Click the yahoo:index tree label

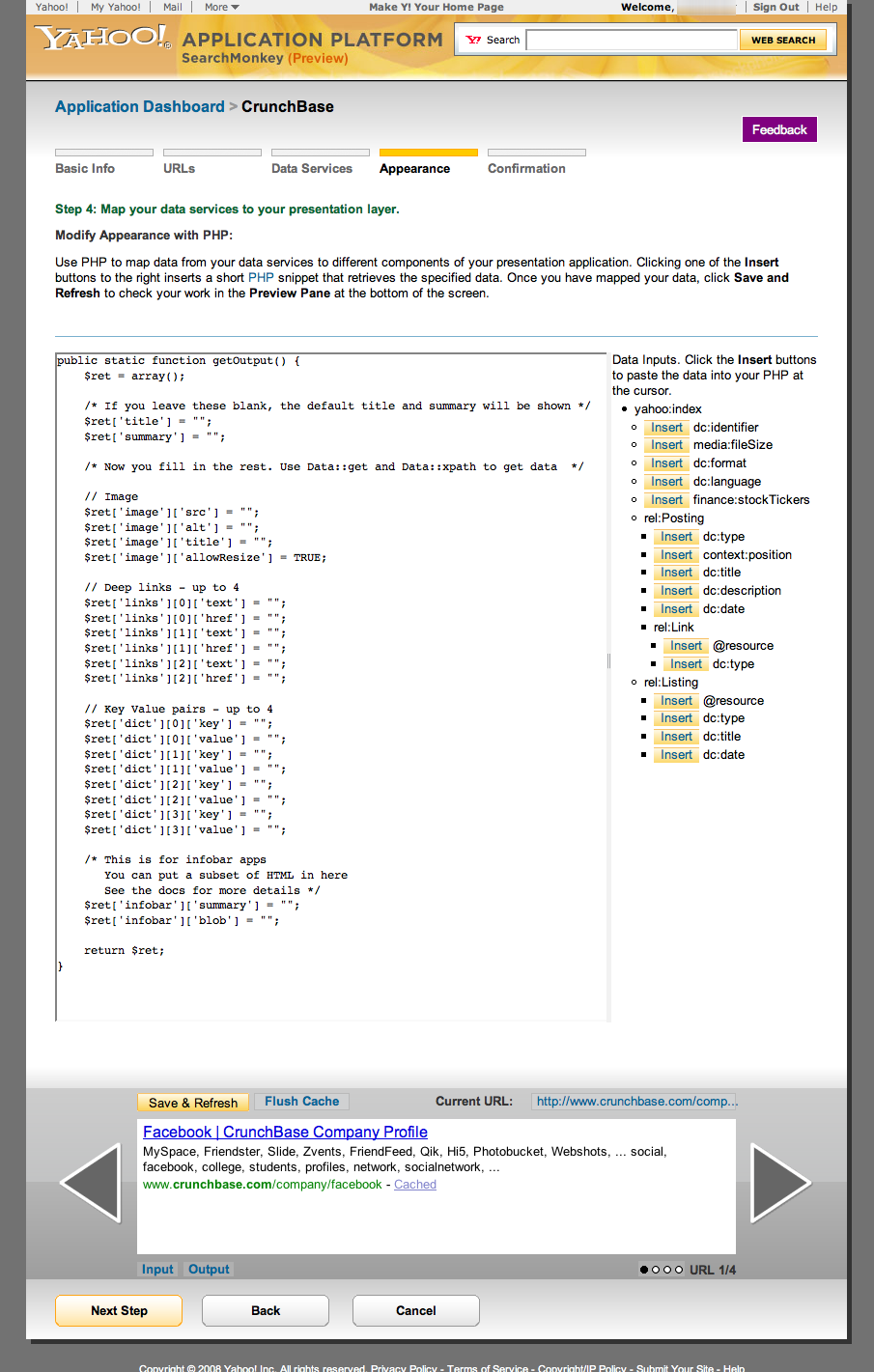coord(668,409)
